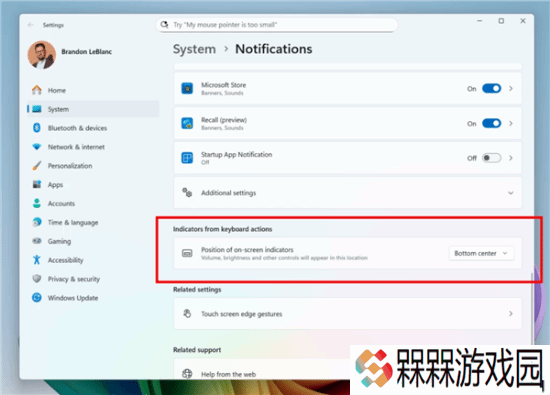Image resolution: width=550 pixels, height=395 pixels.
Task: Turn off Recall (preview) notifications toggle
Action: click(x=491, y=123)
